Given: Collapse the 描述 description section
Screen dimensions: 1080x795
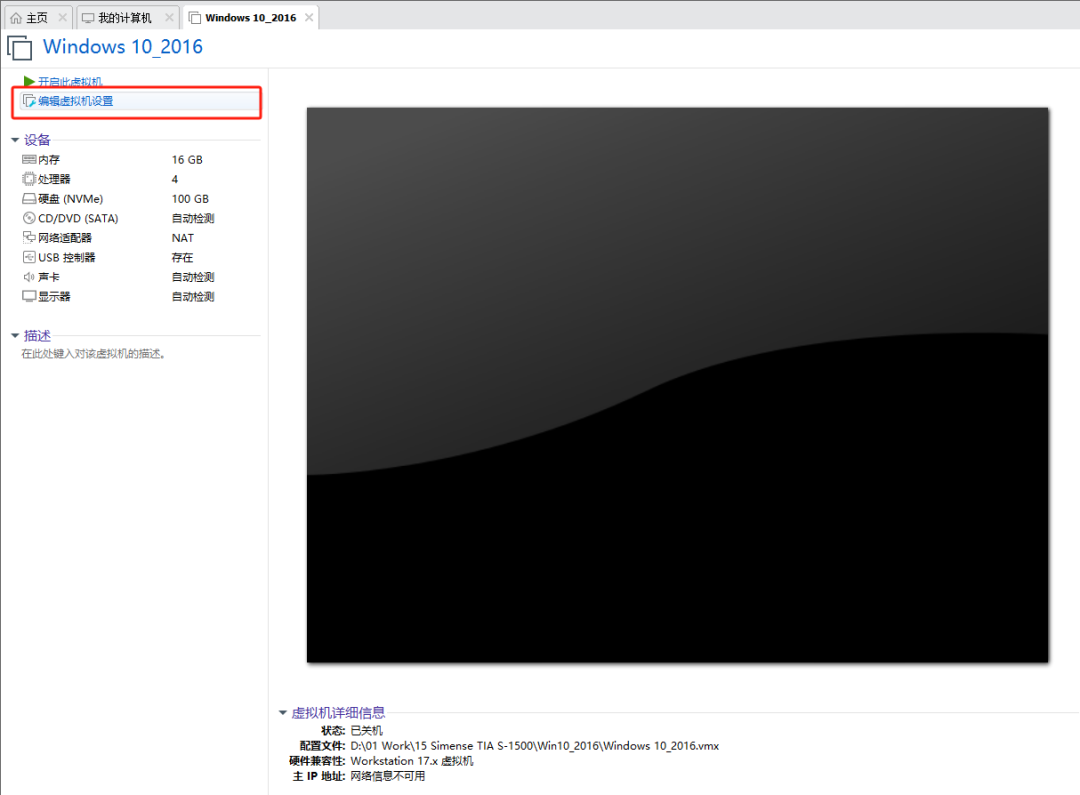Looking at the screenshot, I should click(x=14, y=335).
